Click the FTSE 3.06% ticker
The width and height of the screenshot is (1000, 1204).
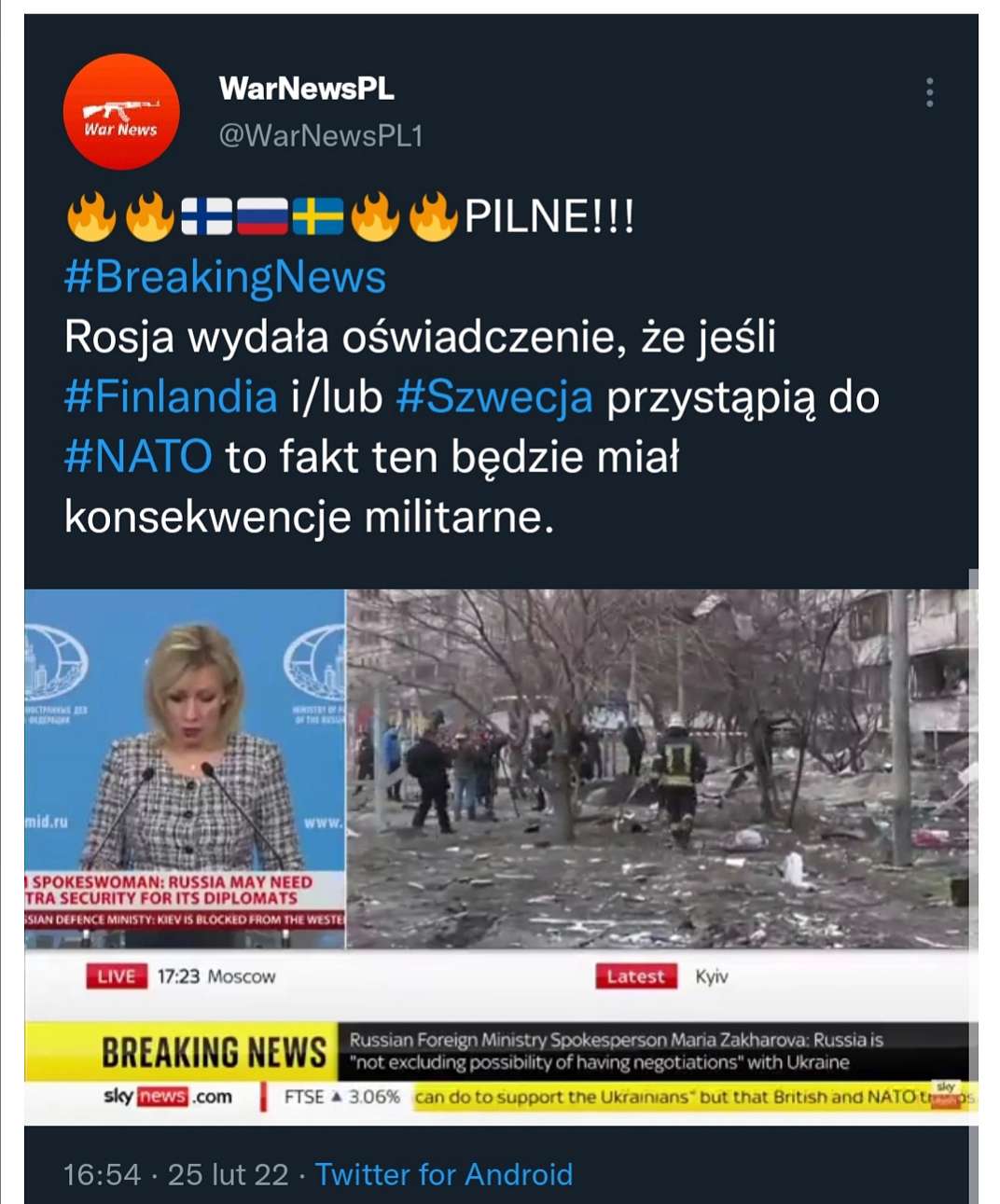[341, 1097]
